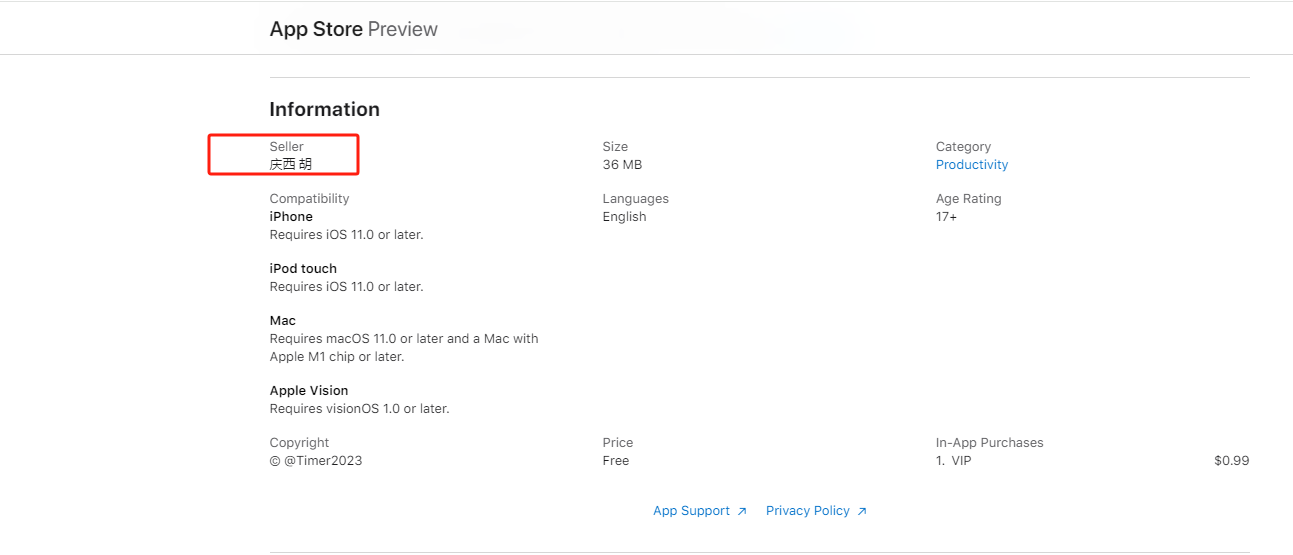1293x555 pixels.
Task: Click the Apple Vision compatibility heading
Action: click(x=309, y=391)
